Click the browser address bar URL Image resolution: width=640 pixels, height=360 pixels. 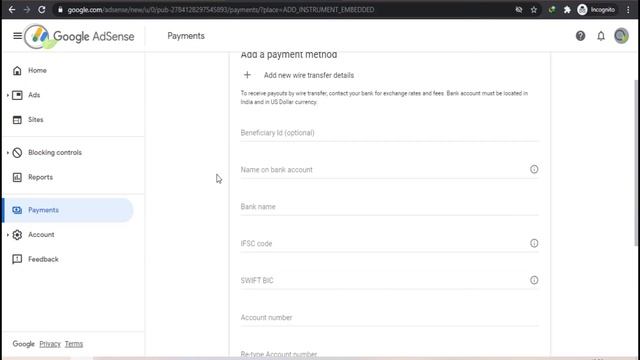pos(221,10)
